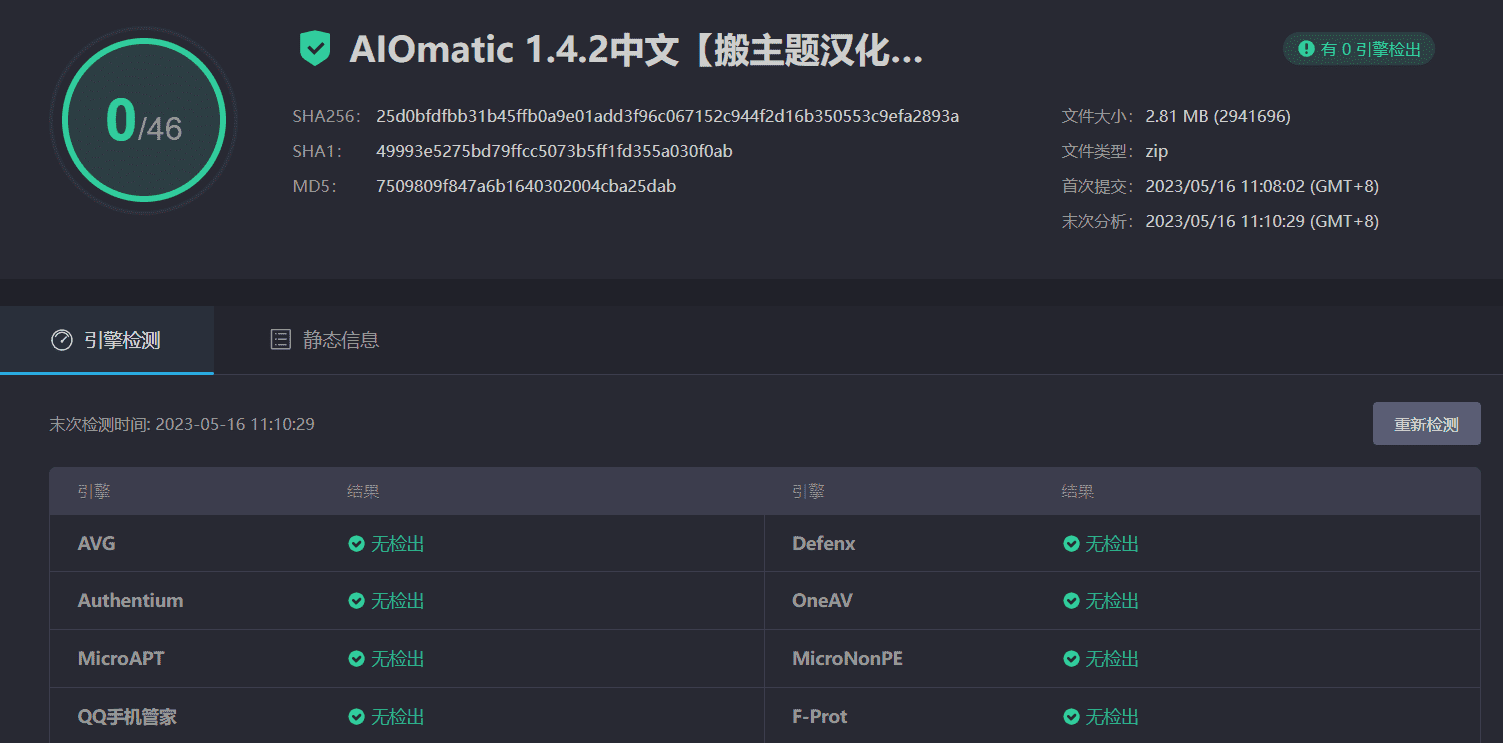Click the OneAV engine name
Image resolution: width=1503 pixels, height=743 pixels.
click(x=823, y=601)
